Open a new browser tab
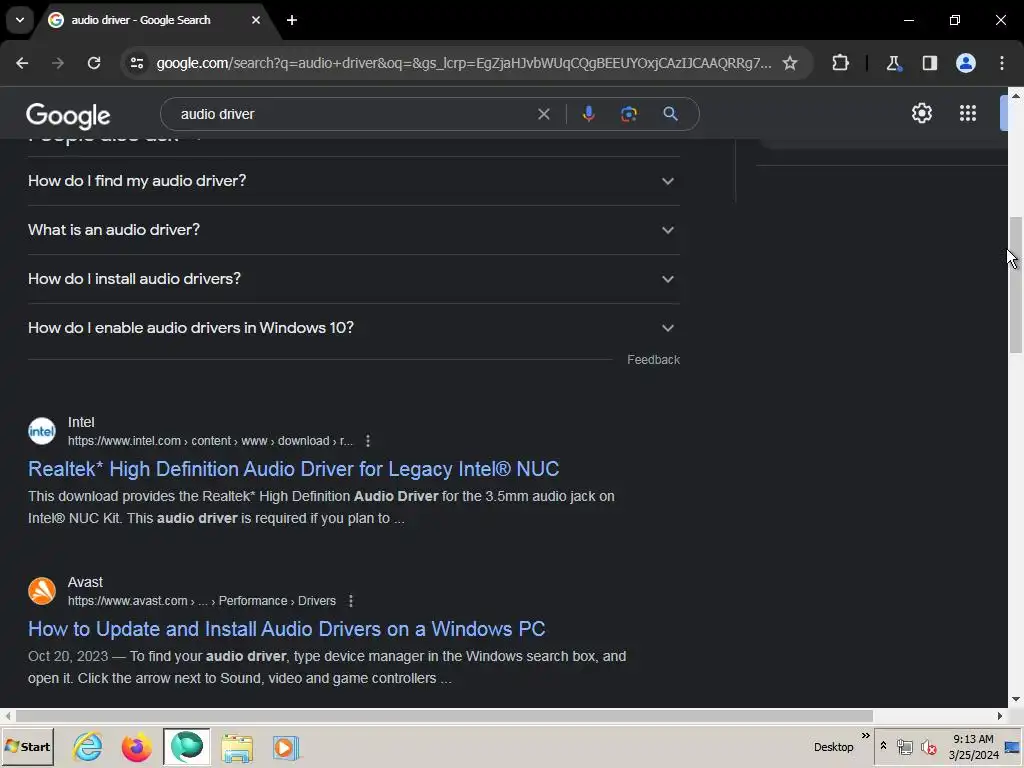Screen dimensions: 1024x768 (292, 20)
